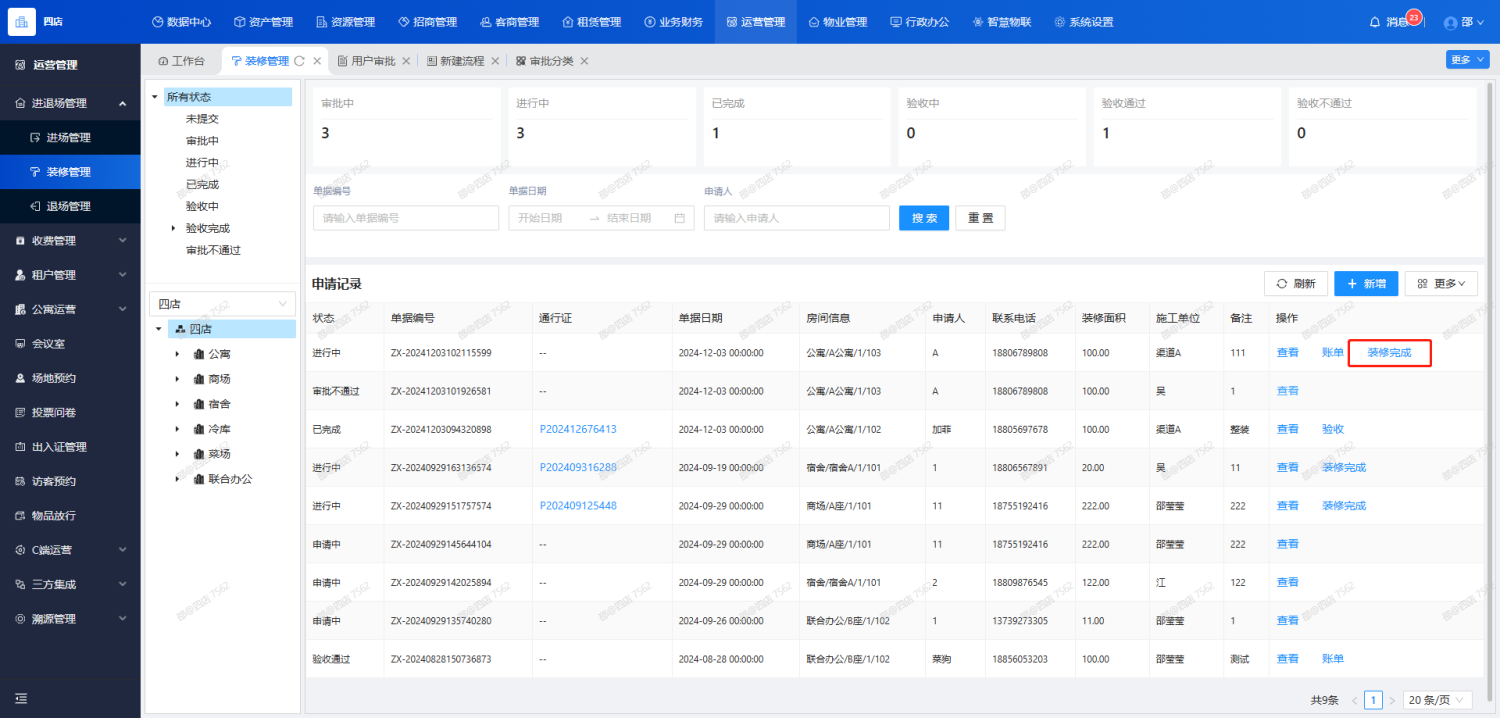Expand the 宿舍 tree node

click(x=177, y=404)
